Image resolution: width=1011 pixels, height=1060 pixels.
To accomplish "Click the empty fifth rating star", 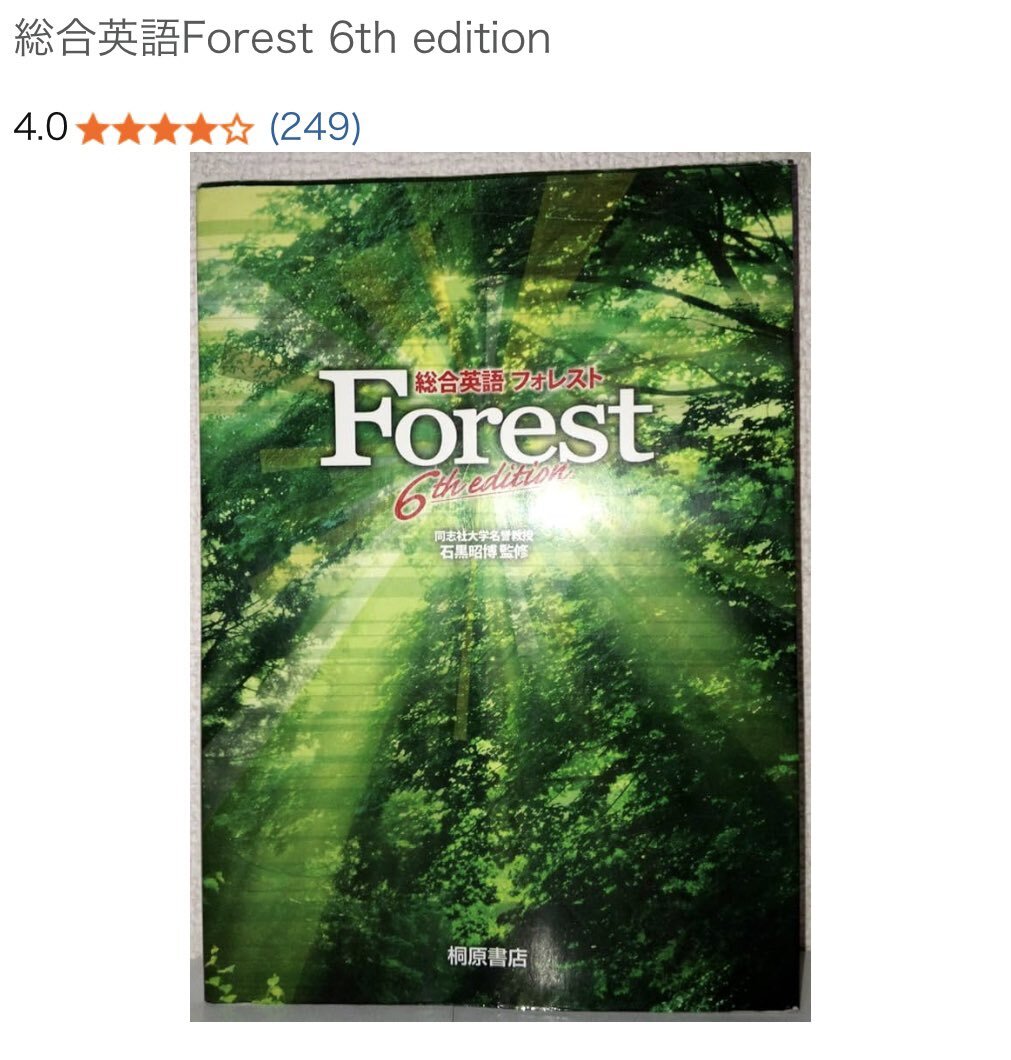I will tap(236, 128).
